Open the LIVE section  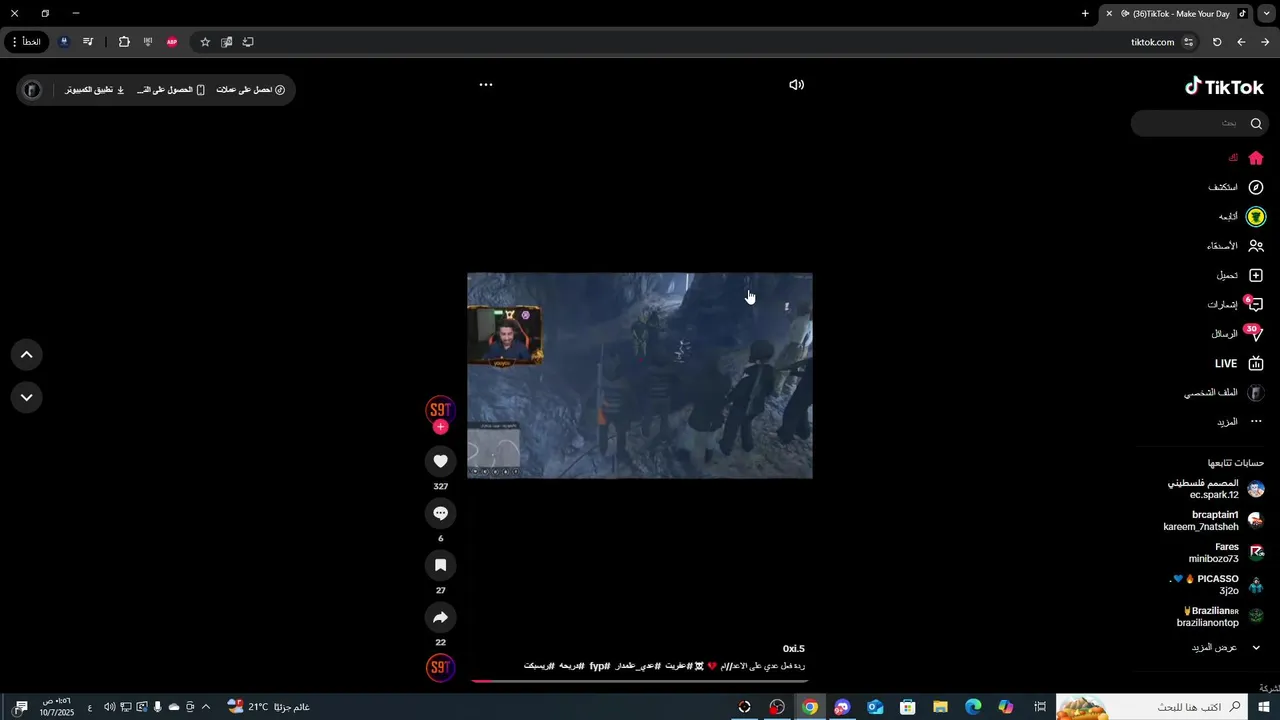[1240, 364]
